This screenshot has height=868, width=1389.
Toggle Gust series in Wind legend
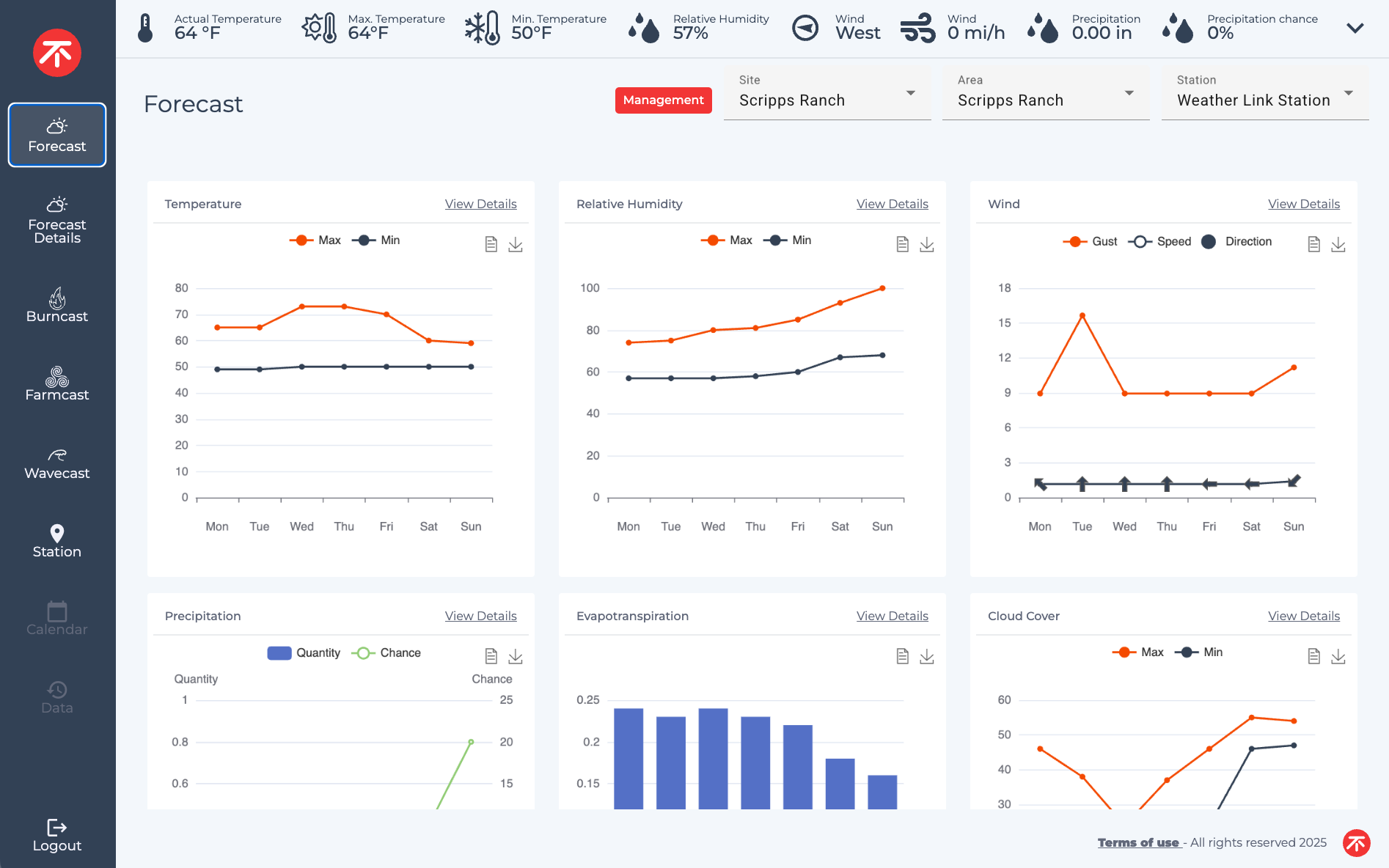tap(1091, 242)
